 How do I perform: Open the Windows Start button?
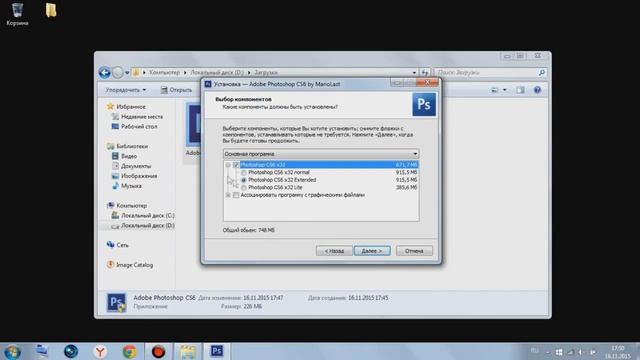(12, 351)
